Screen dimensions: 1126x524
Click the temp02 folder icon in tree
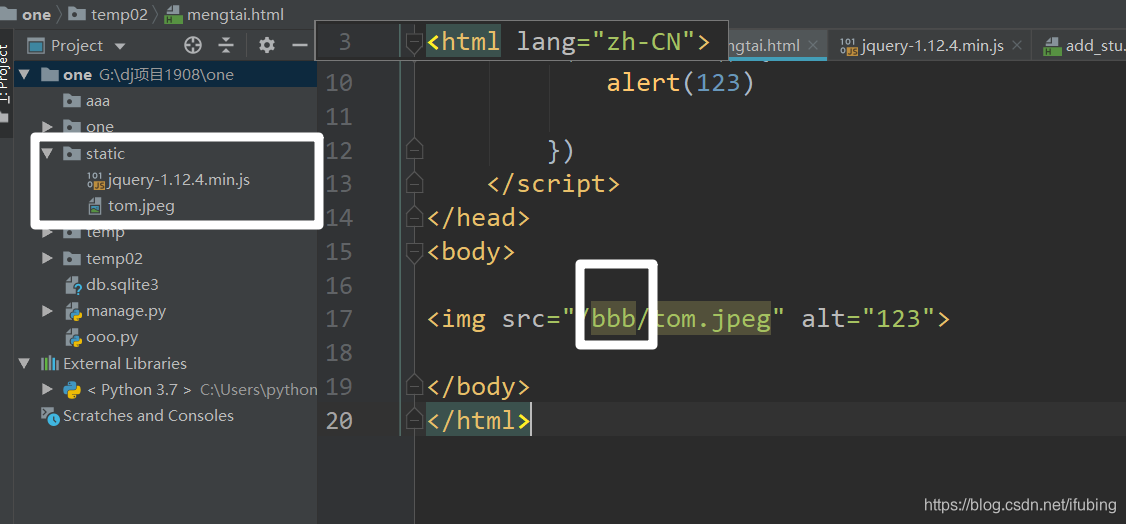[72, 258]
